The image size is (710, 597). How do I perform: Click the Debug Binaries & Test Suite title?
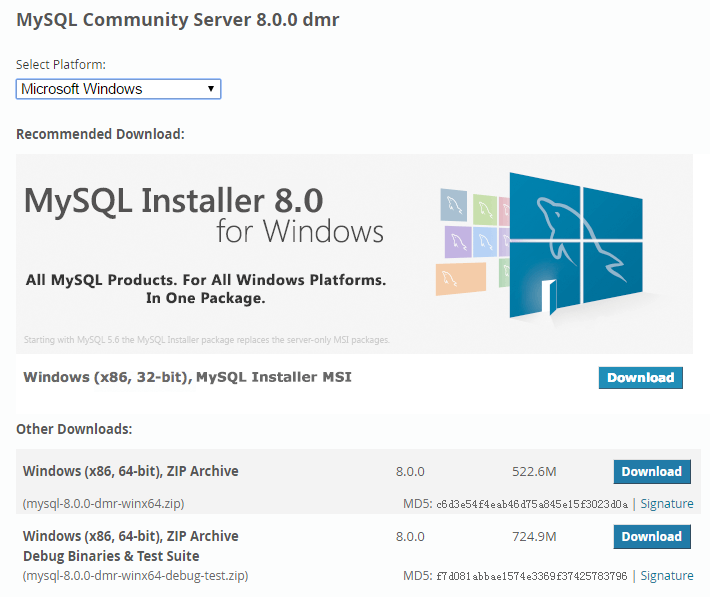pyautogui.click(x=111, y=556)
